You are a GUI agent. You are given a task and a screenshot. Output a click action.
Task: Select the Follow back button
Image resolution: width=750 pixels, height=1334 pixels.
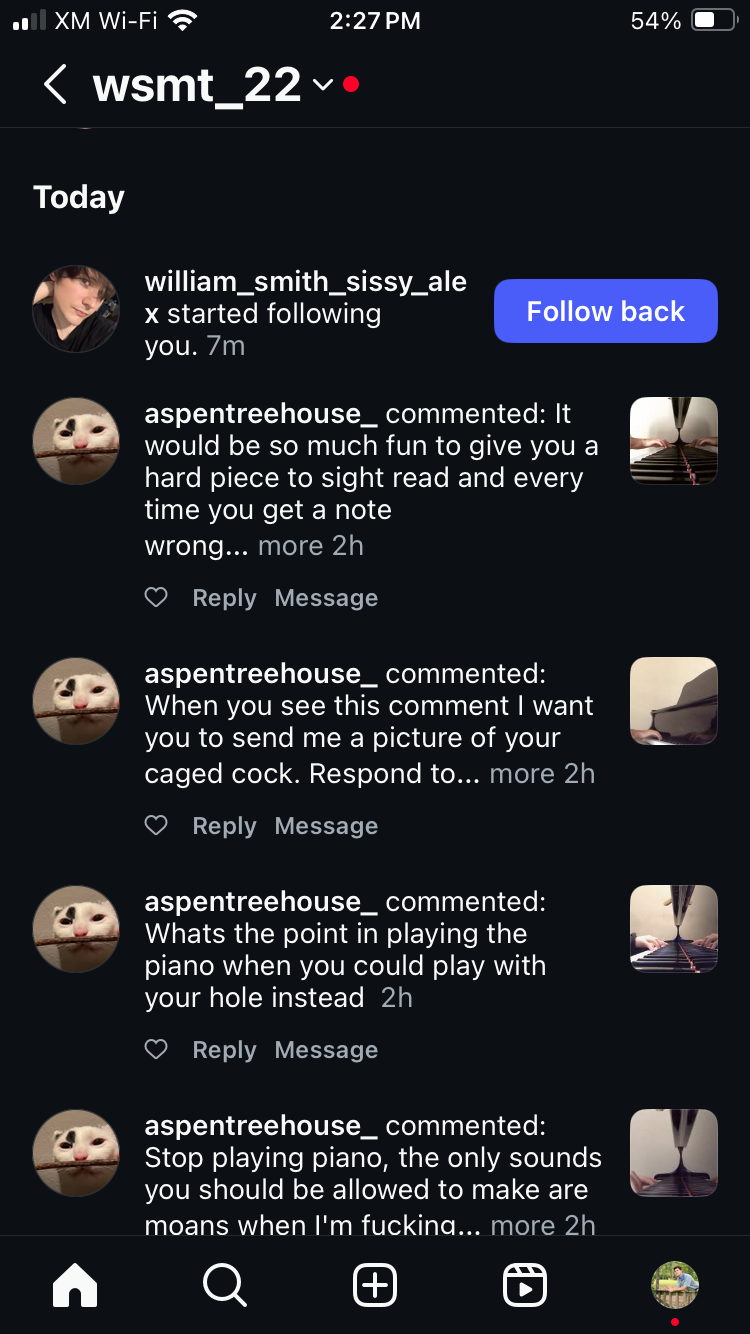[605, 311]
